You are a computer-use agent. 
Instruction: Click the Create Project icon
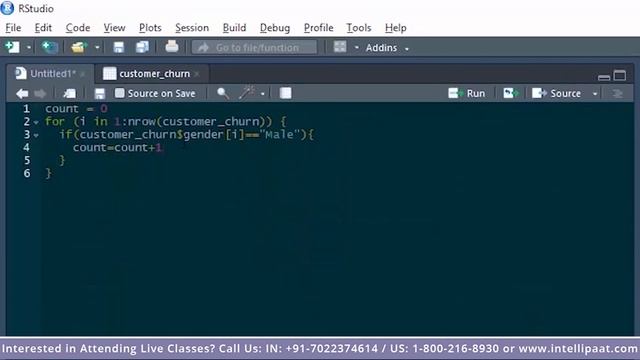50,47
